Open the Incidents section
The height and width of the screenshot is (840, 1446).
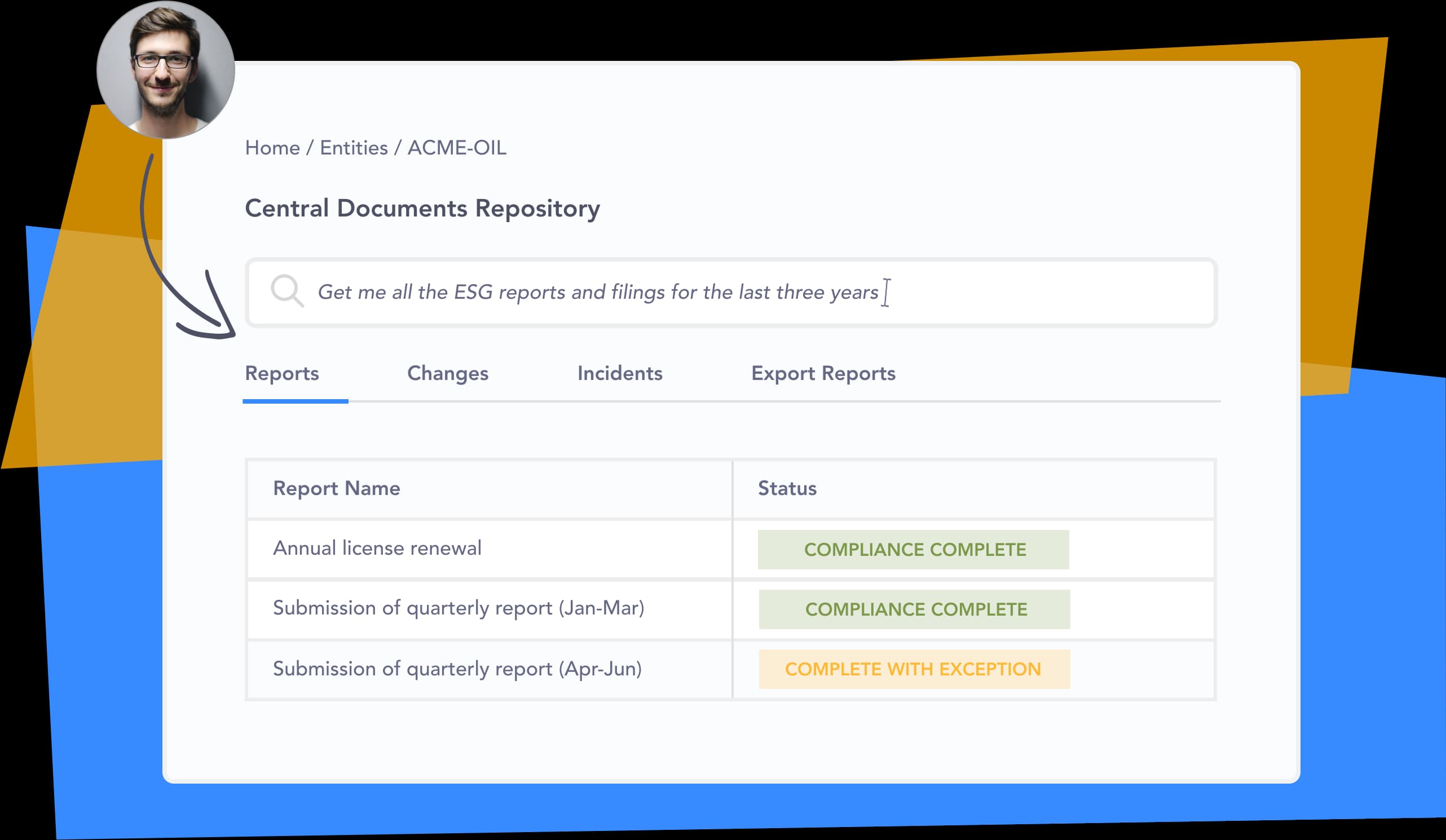(620, 372)
